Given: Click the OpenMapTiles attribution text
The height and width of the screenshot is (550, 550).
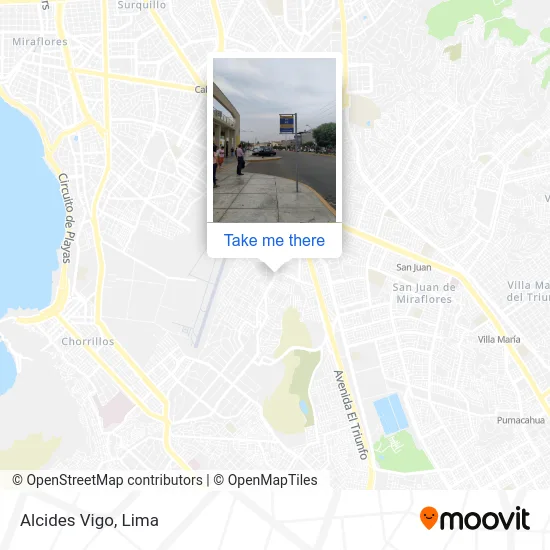Looking at the screenshot, I should 265,480.
